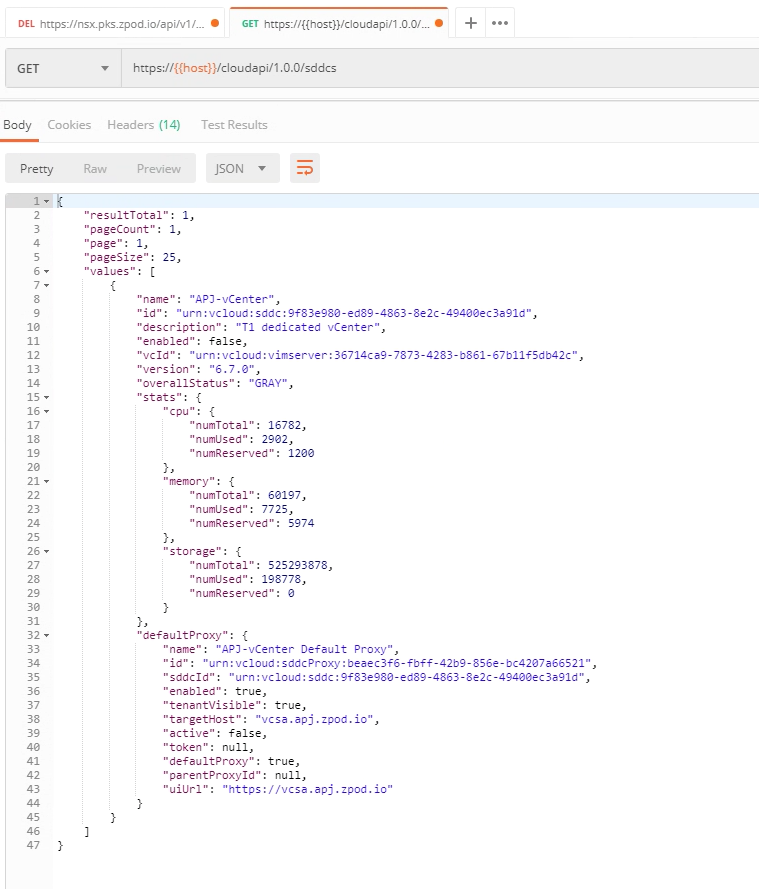Open the Cookies response tab

69,125
